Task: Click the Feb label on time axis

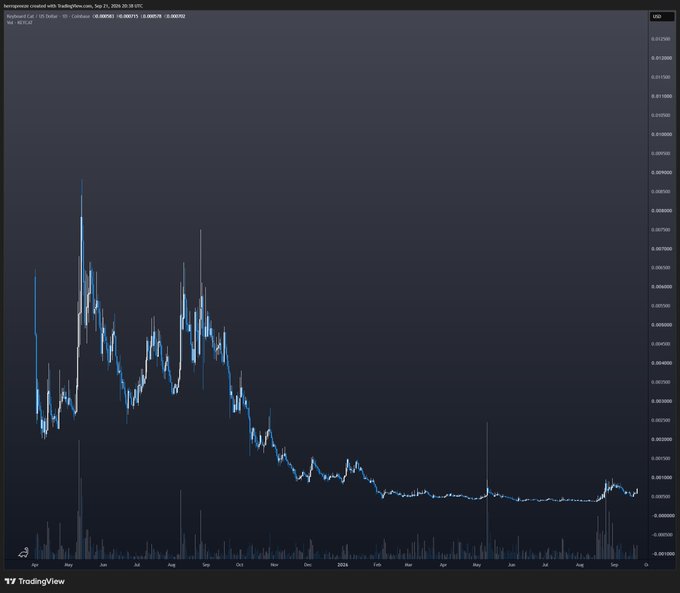Action: tap(377, 565)
